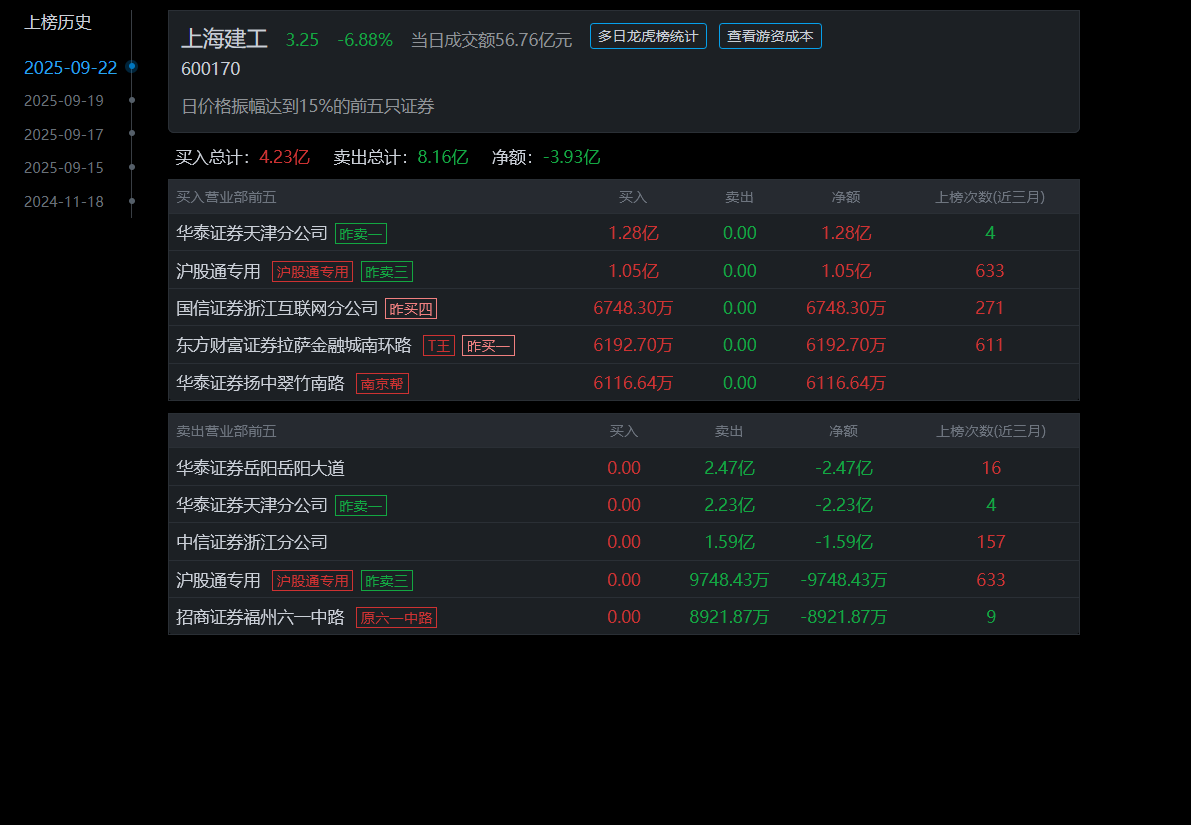Screen dimensions: 1191x825
Task: Click the 原六一中路 tag
Action: pos(396,618)
